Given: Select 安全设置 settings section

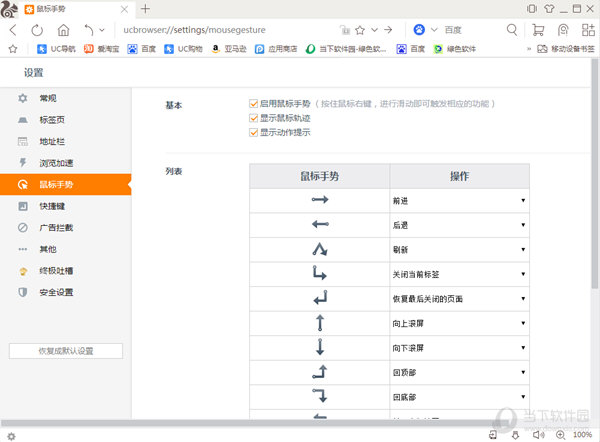Looking at the screenshot, I should point(65,292).
